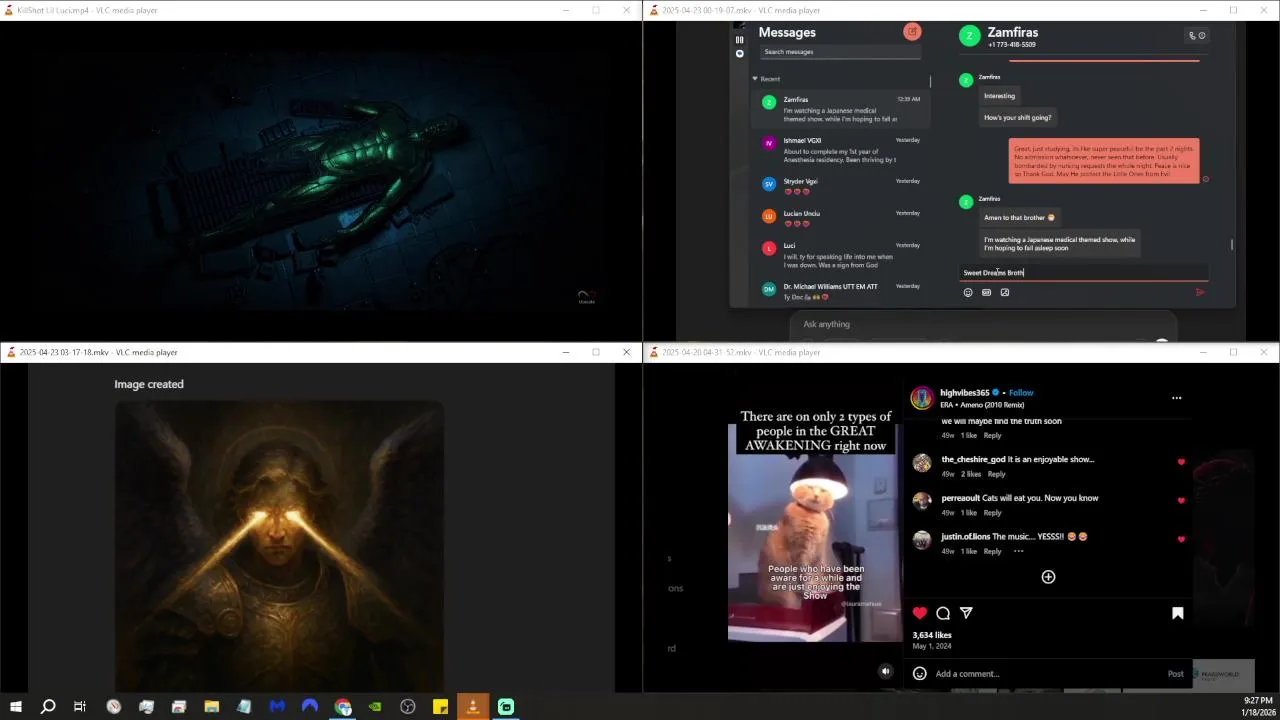
Task: Click the ERA Ameno (2010 Remix) audio label
Action: tap(982, 405)
